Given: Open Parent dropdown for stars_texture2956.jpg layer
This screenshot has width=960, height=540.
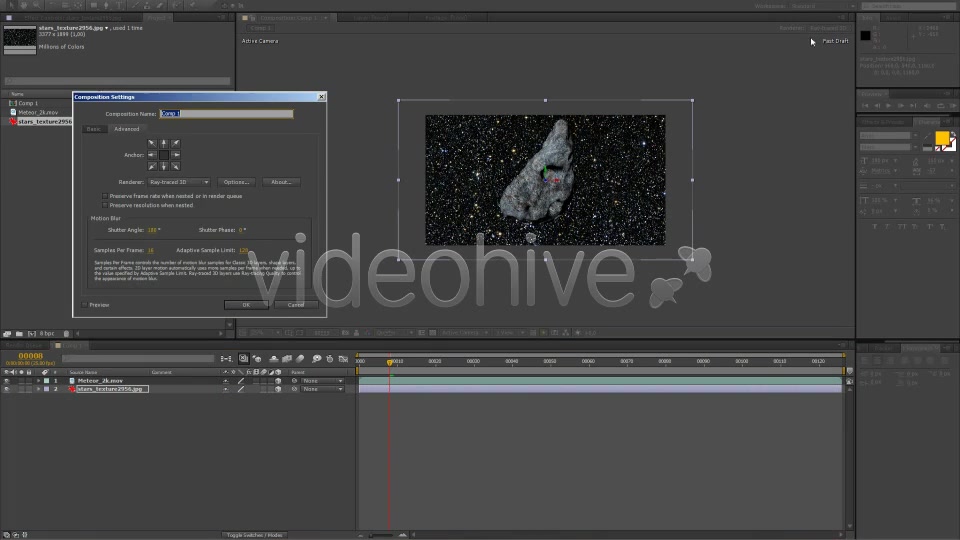Looking at the screenshot, I should [x=323, y=389].
